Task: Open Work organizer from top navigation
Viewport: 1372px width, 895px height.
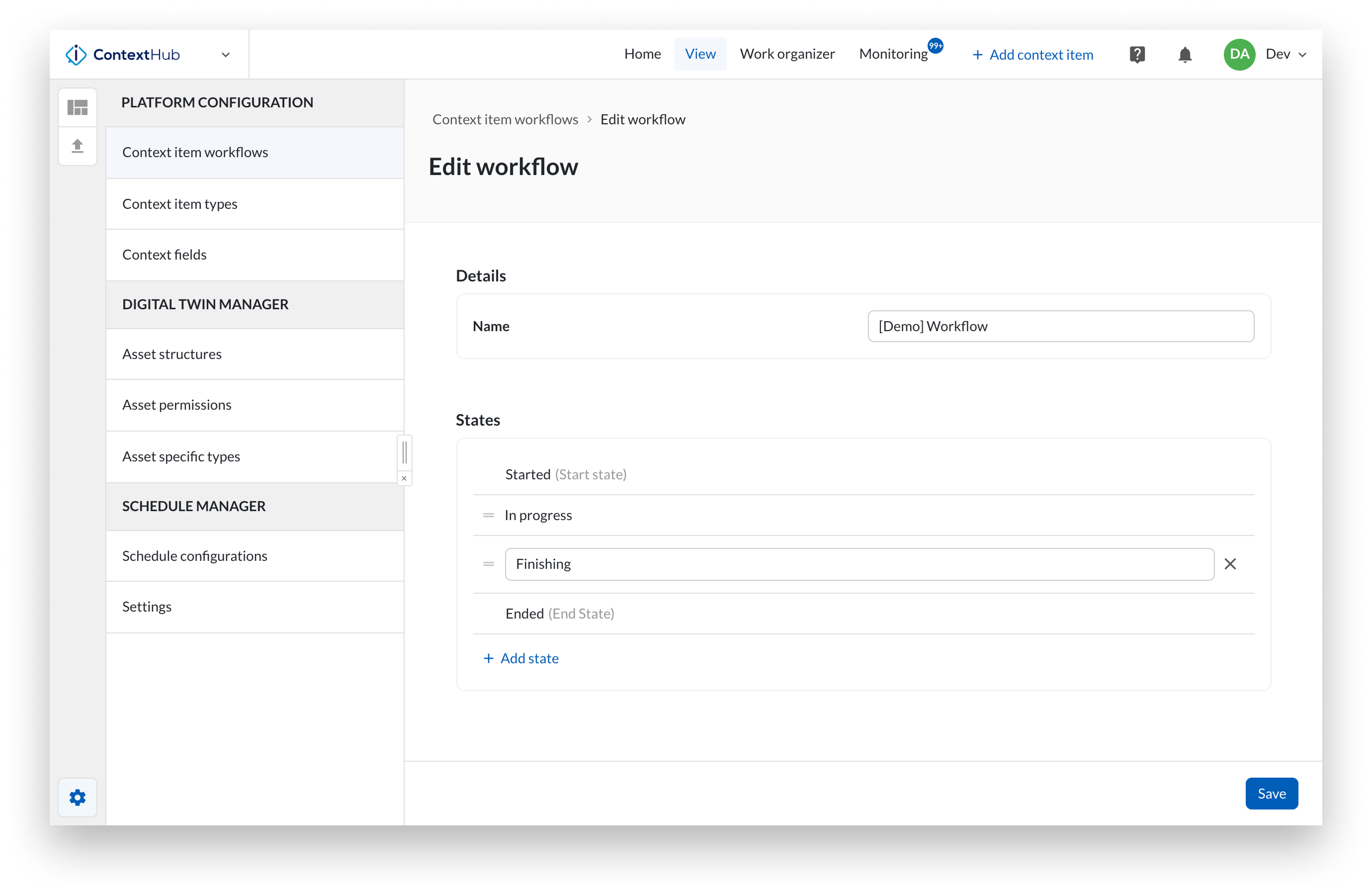Action: coord(787,54)
